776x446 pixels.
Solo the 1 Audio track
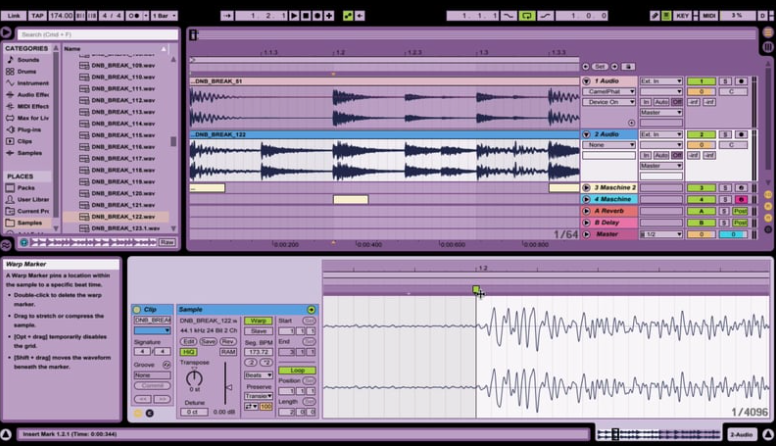pos(725,81)
